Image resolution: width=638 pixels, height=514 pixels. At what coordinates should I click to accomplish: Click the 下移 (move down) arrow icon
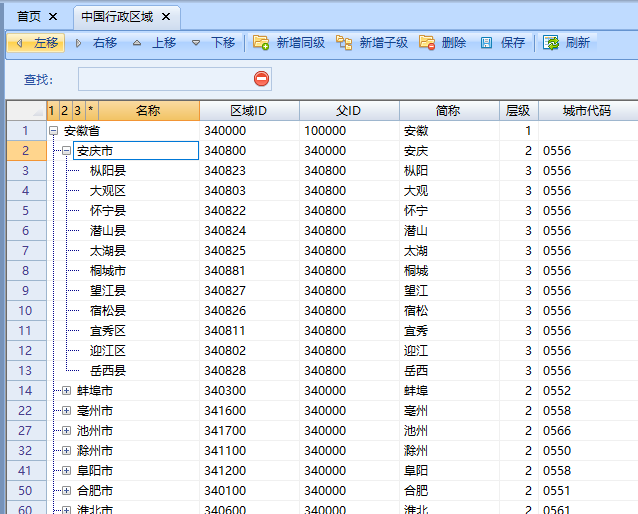pyautogui.click(x=196, y=43)
